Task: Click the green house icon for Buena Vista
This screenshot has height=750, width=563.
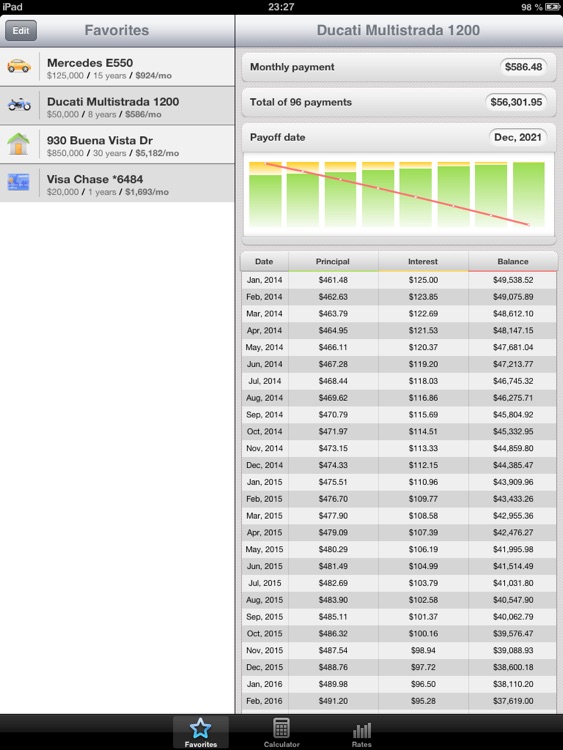Action: (x=19, y=143)
